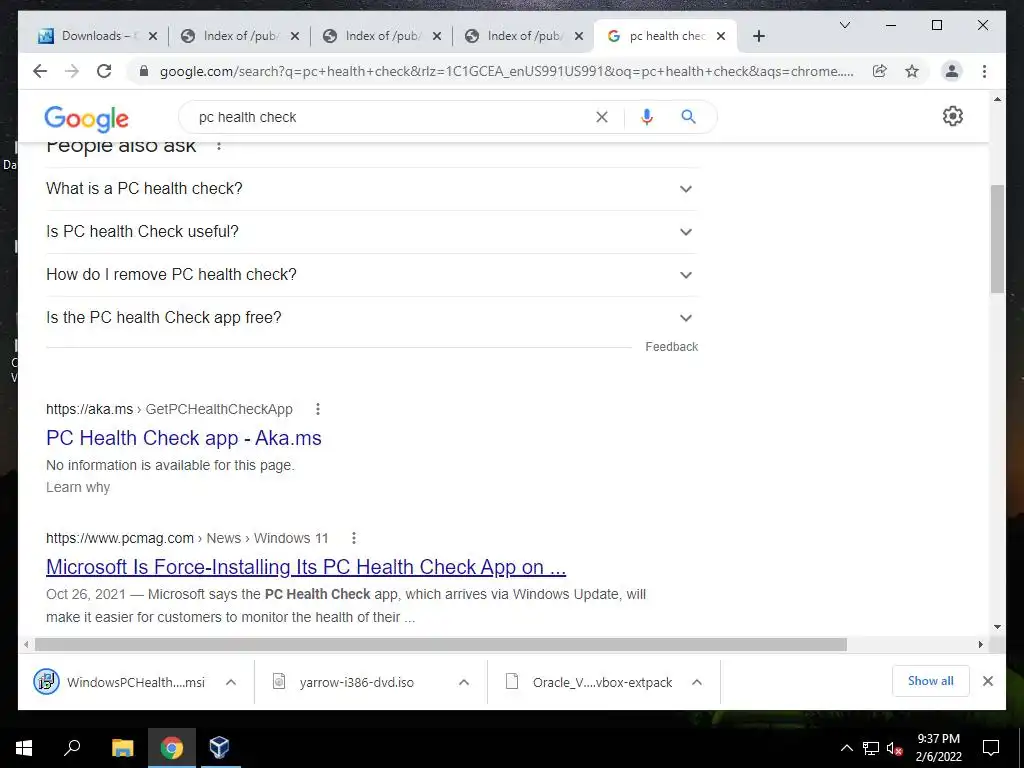The width and height of the screenshot is (1024, 768).
Task: Dismiss the downloads bar
Action: click(x=987, y=681)
